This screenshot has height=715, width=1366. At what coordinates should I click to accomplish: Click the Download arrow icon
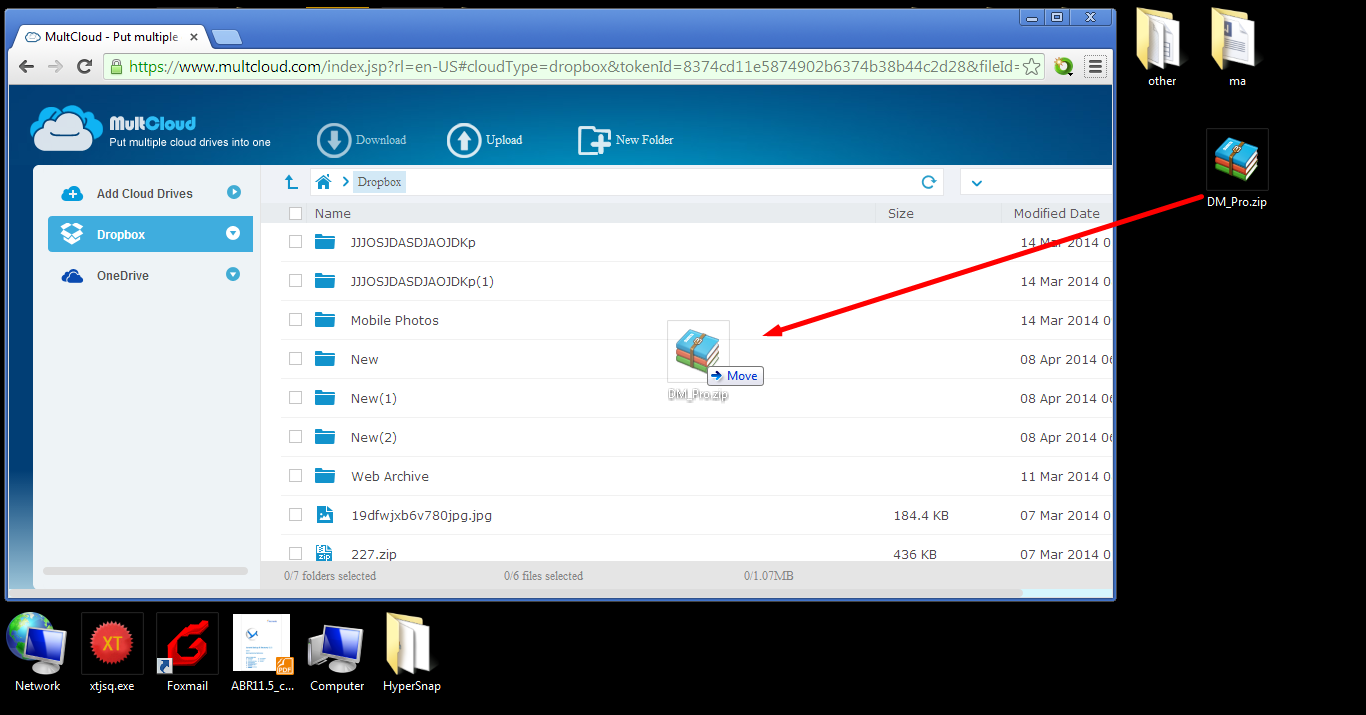point(334,140)
